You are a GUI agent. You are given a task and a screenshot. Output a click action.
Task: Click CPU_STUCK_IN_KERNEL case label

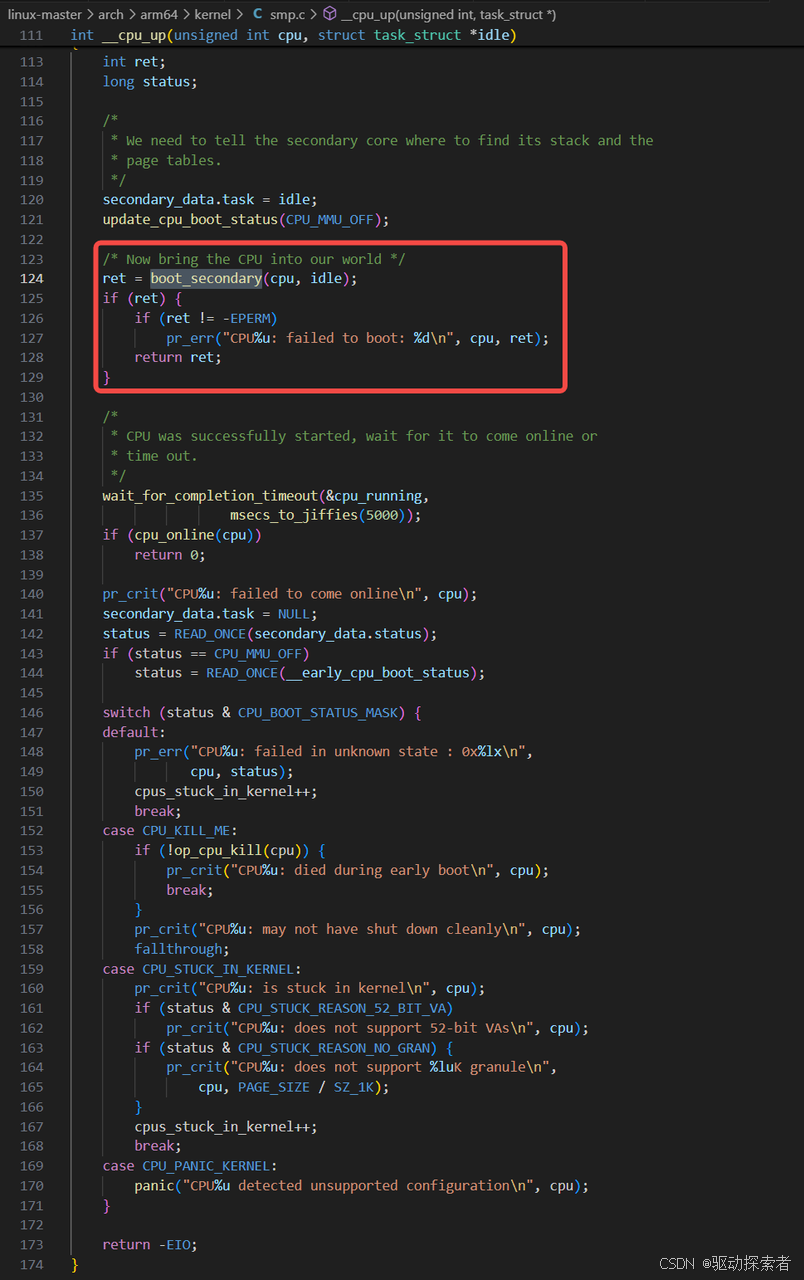[218, 968]
